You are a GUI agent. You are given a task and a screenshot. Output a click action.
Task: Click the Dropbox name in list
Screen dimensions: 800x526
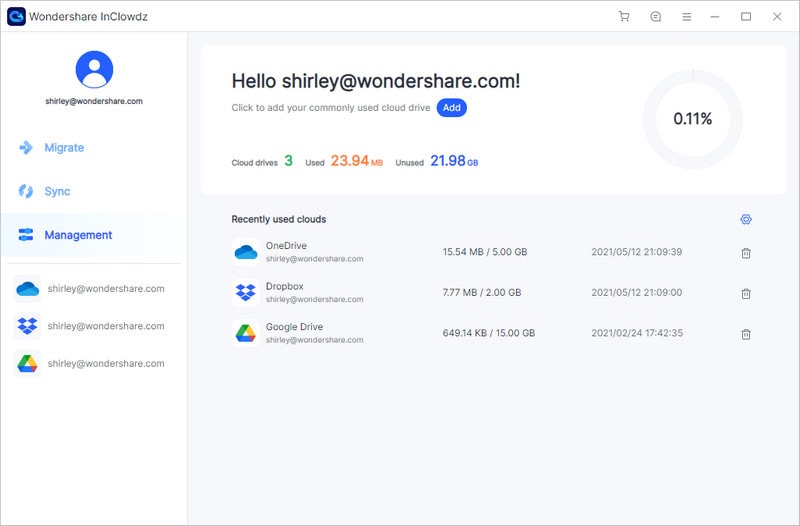(285, 286)
